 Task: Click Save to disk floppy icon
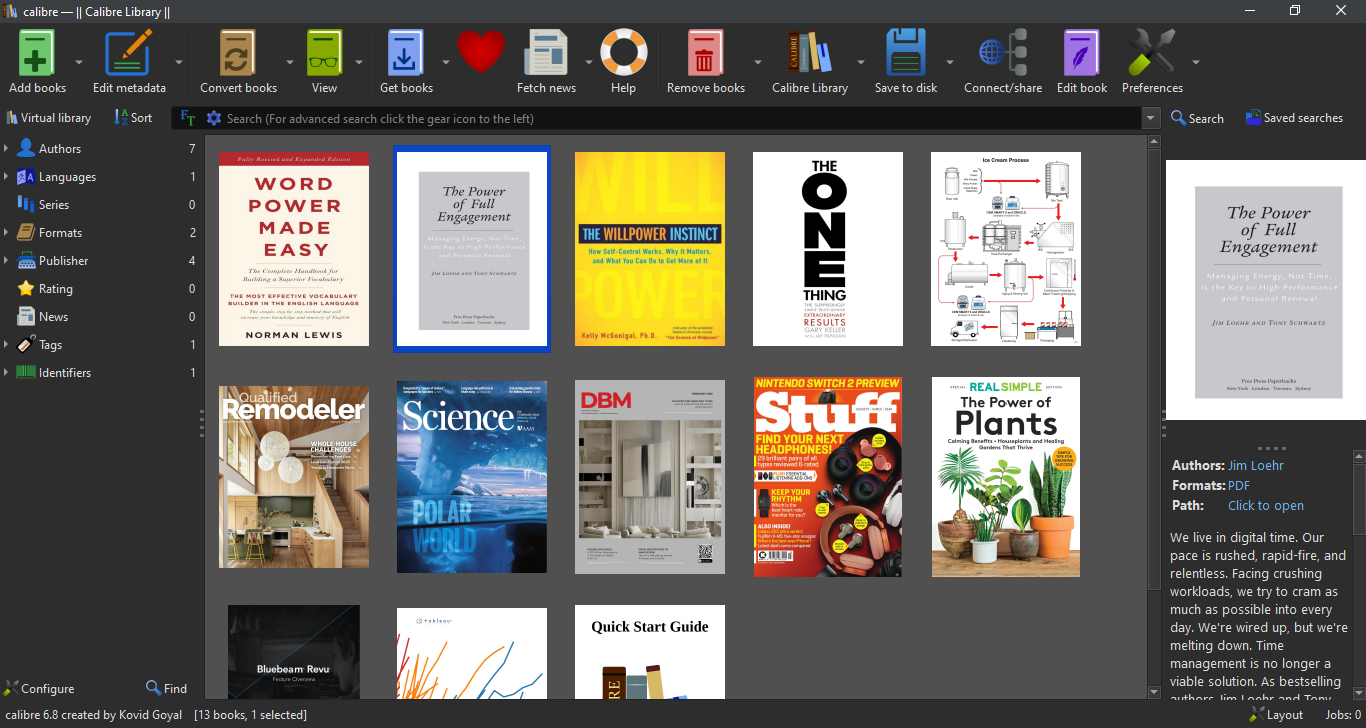tap(906, 51)
